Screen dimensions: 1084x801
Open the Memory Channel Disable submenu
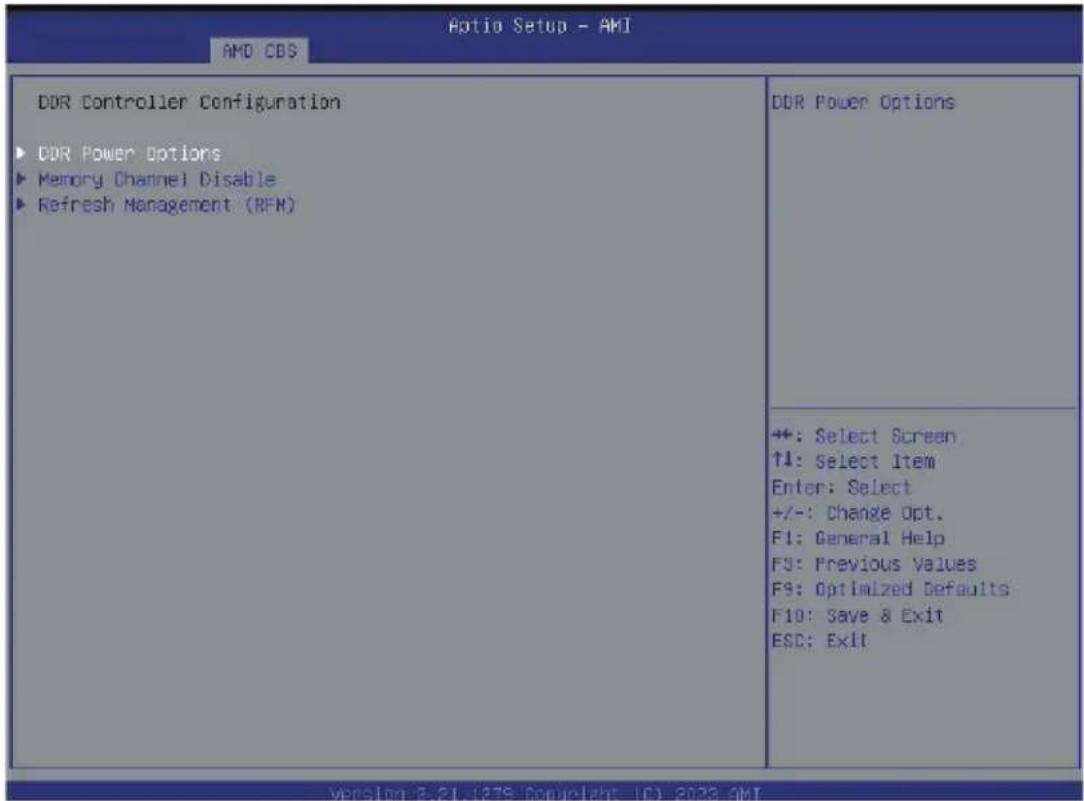(156, 180)
